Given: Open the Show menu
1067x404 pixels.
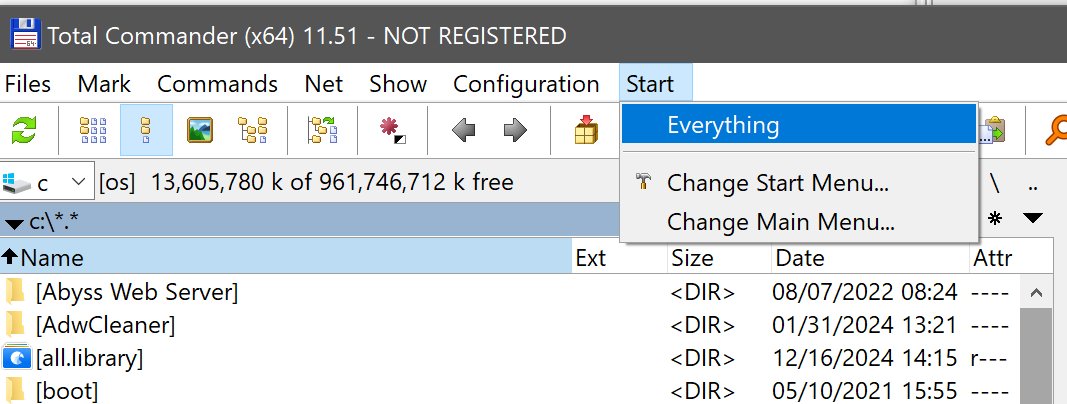Looking at the screenshot, I should [398, 84].
